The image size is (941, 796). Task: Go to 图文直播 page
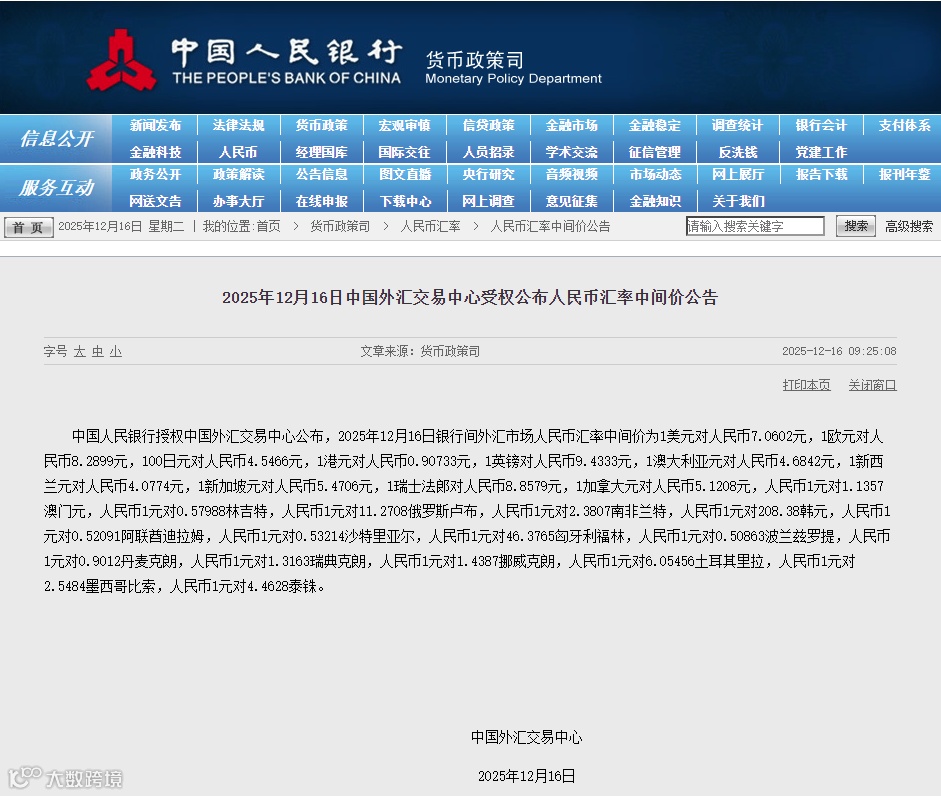[x=404, y=175]
